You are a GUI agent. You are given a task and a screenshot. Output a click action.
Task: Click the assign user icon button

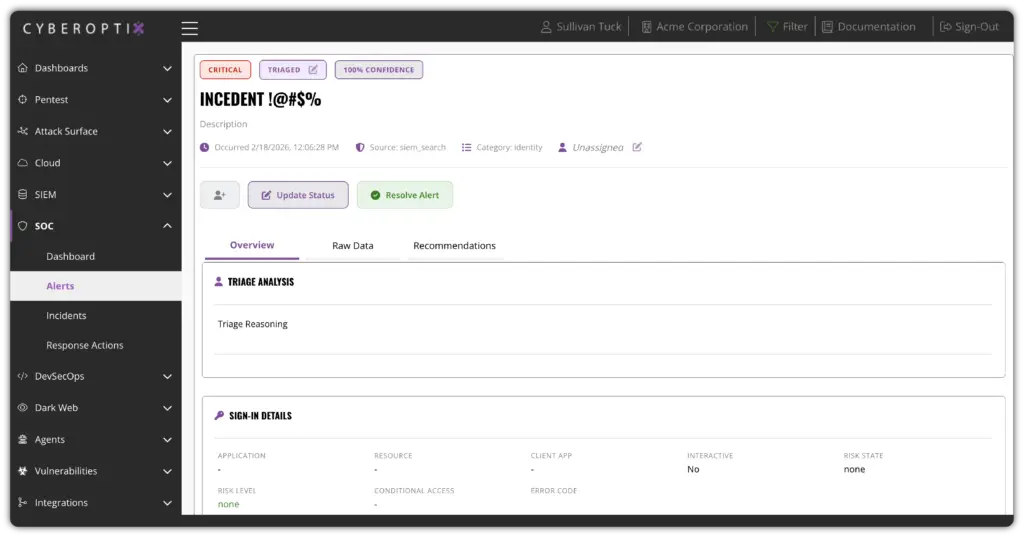(x=219, y=195)
